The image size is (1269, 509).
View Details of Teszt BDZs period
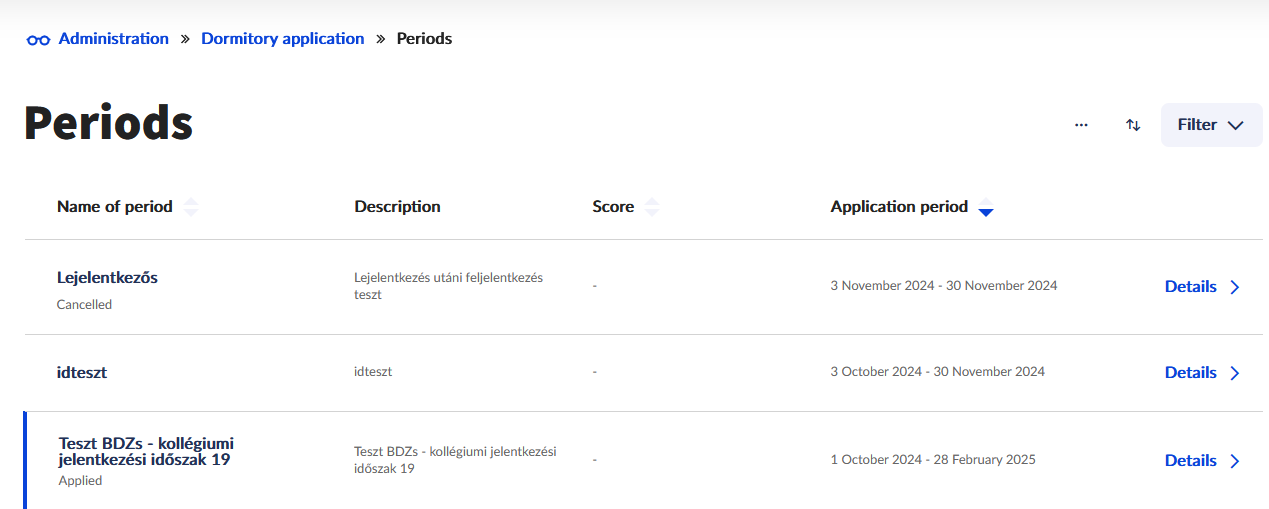(x=1190, y=461)
